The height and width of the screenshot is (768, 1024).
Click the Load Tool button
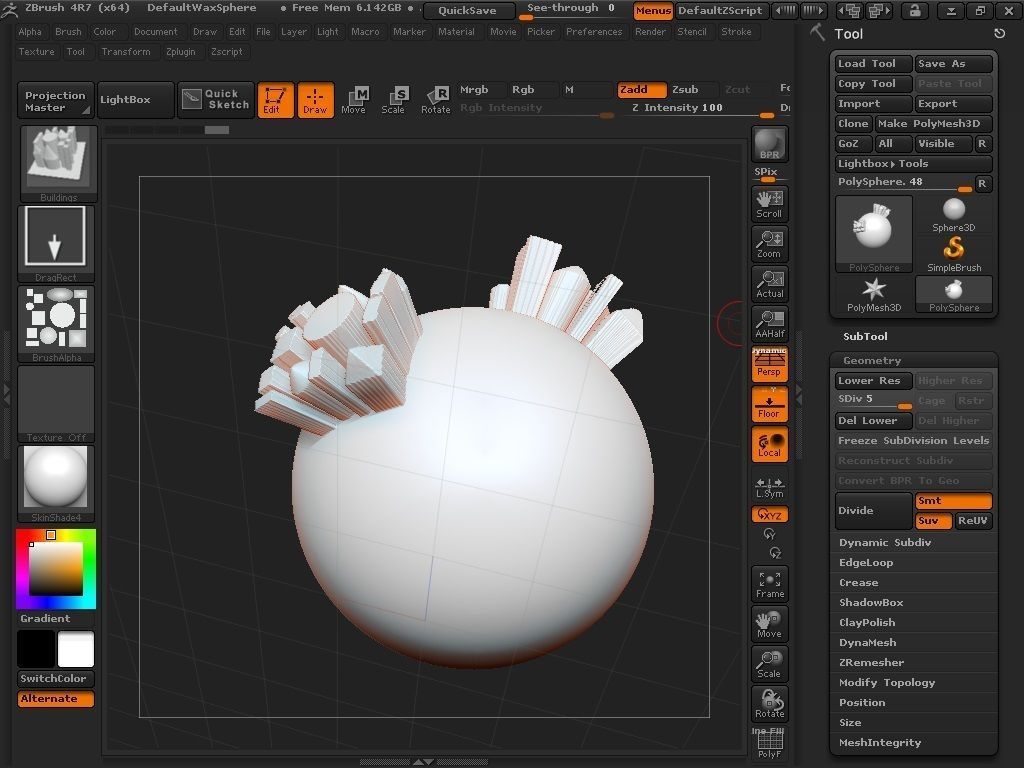(873, 63)
